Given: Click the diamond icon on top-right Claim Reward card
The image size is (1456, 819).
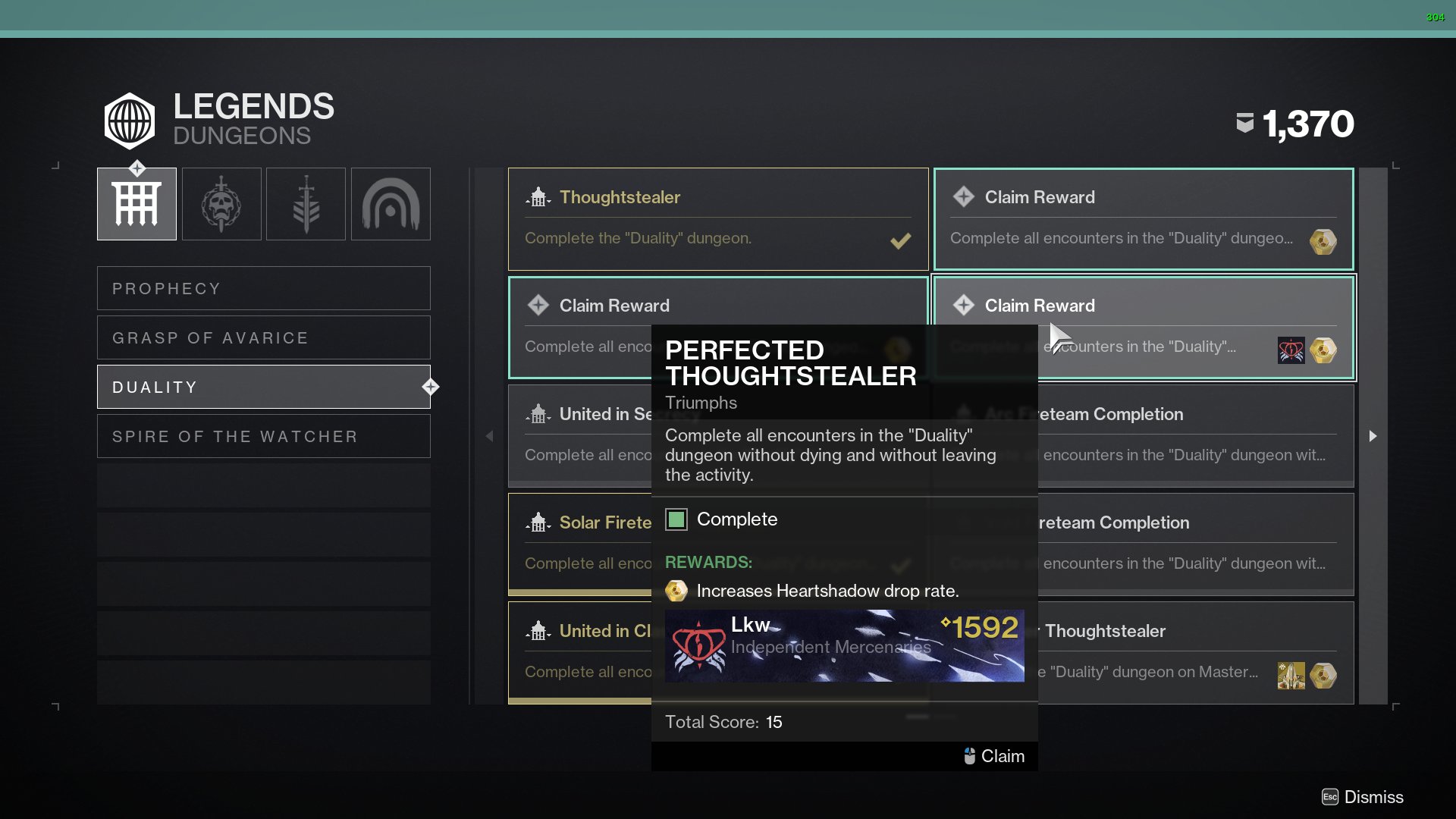Looking at the screenshot, I should (x=964, y=196).
